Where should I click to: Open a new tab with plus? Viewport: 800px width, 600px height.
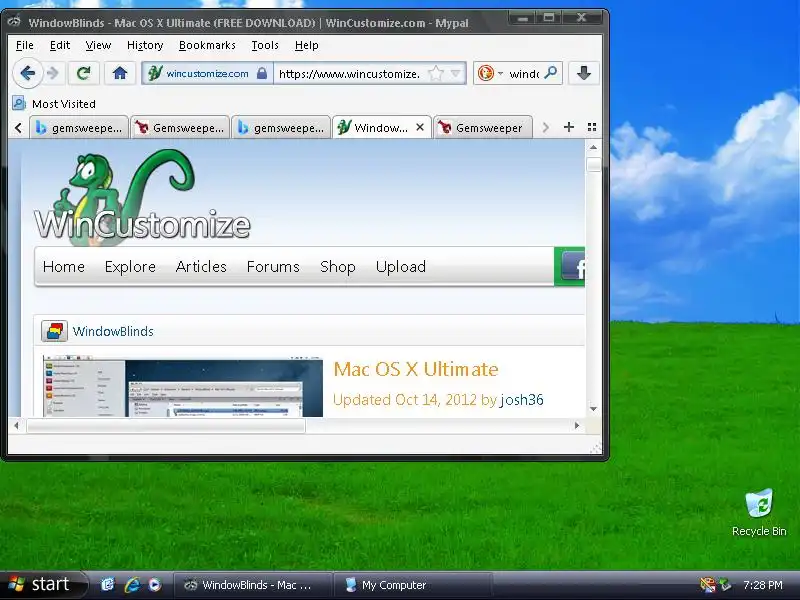point(569,127)
